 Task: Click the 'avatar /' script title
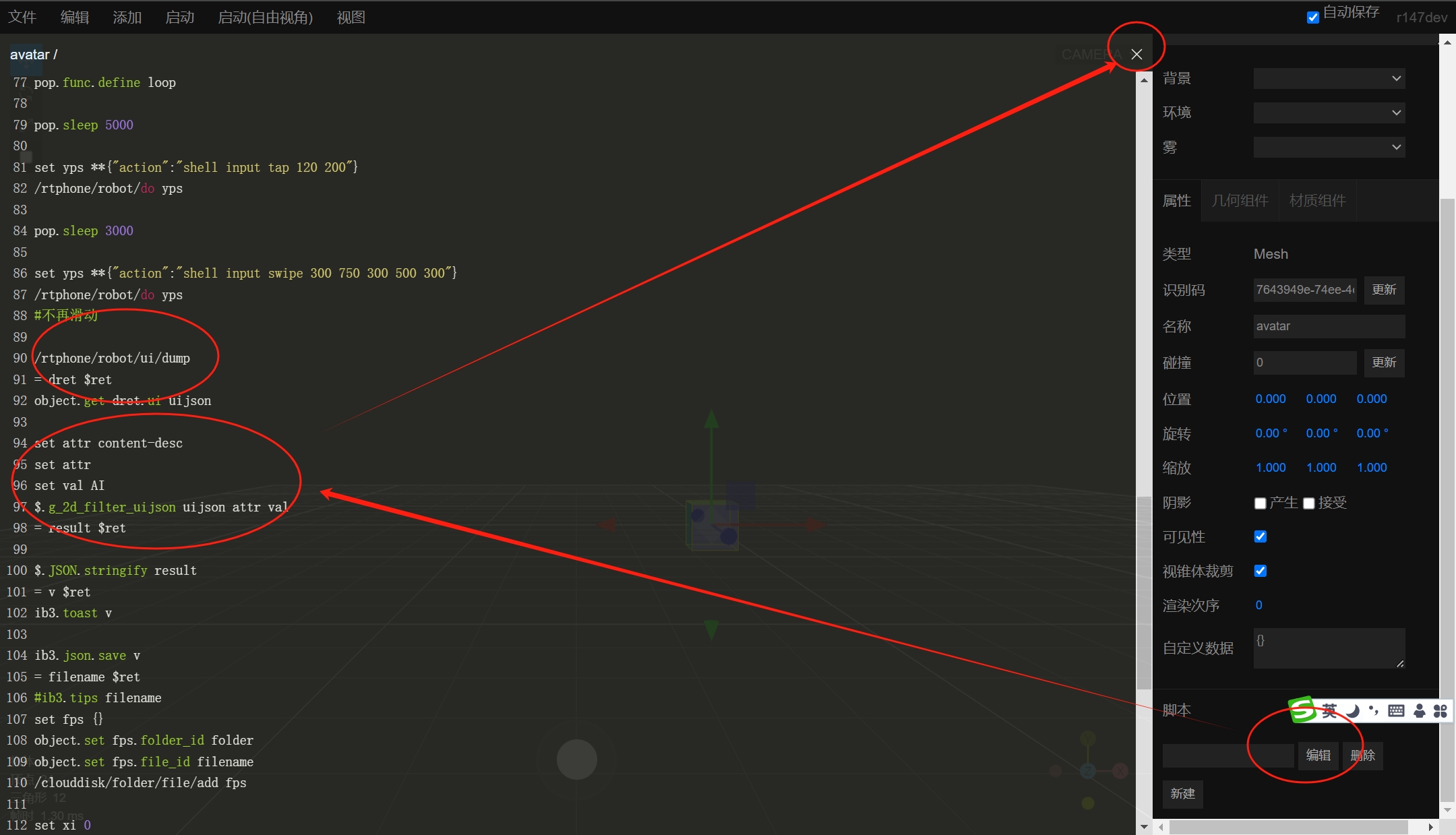(x=34, y=55)
